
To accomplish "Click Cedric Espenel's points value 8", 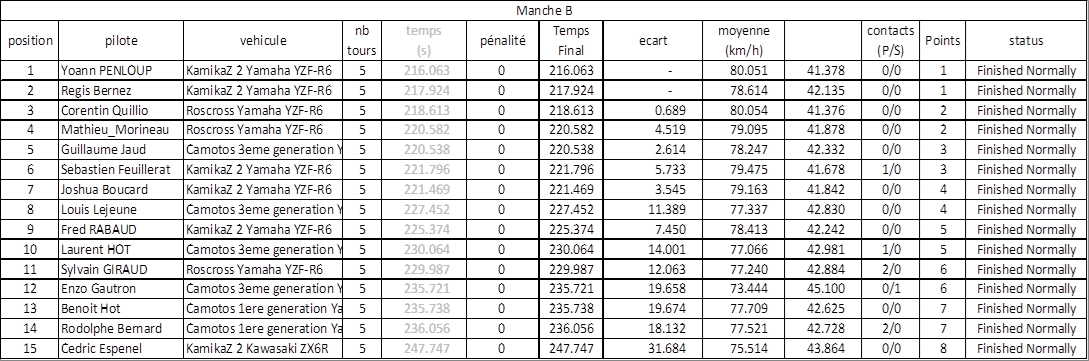I will [942, 349].
